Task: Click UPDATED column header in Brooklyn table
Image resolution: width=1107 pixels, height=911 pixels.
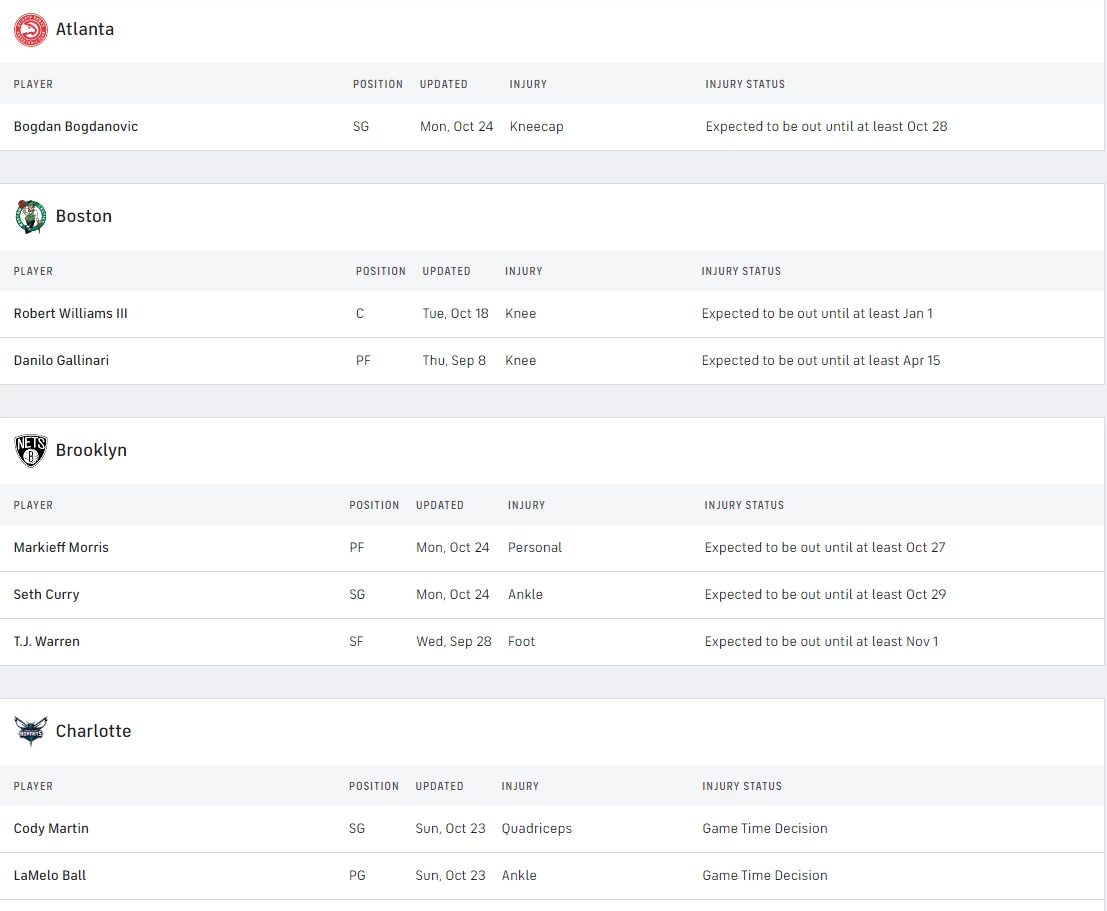Action: click(440, 505)
